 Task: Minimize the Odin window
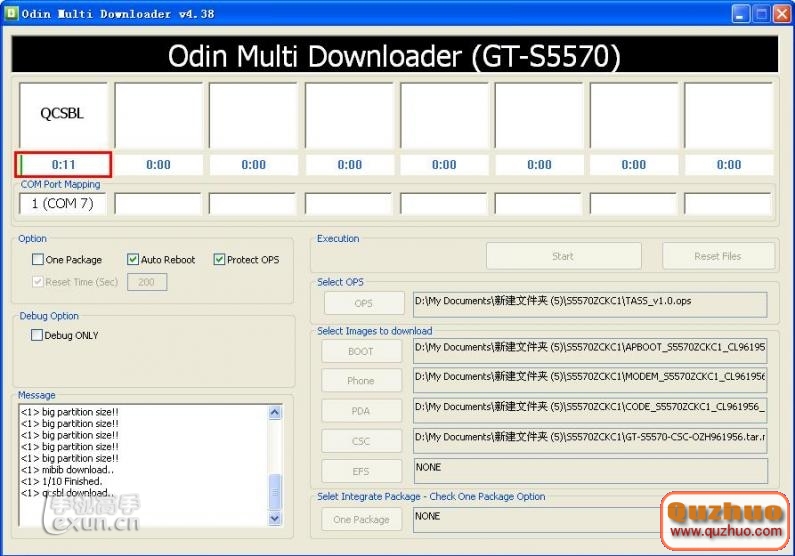click(740, 14)
